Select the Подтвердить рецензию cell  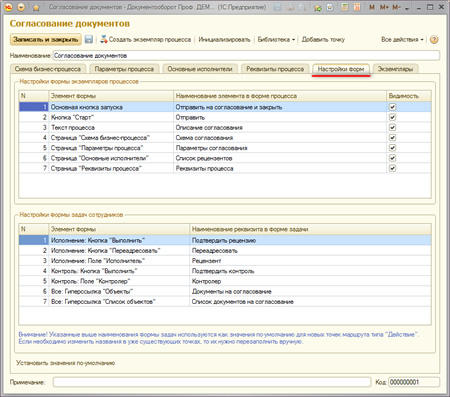310,240
